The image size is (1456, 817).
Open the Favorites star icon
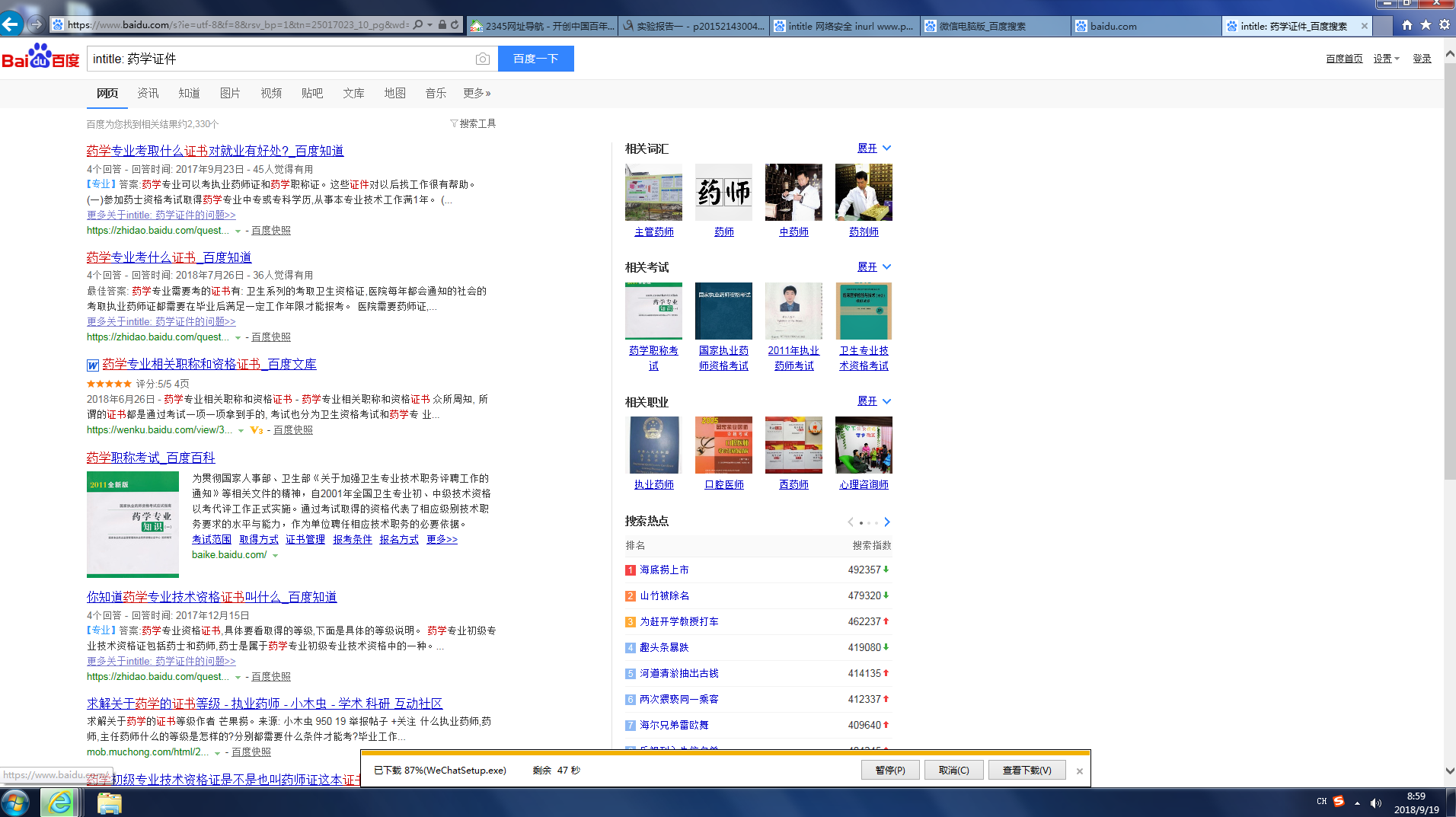tap(1426, 25)
